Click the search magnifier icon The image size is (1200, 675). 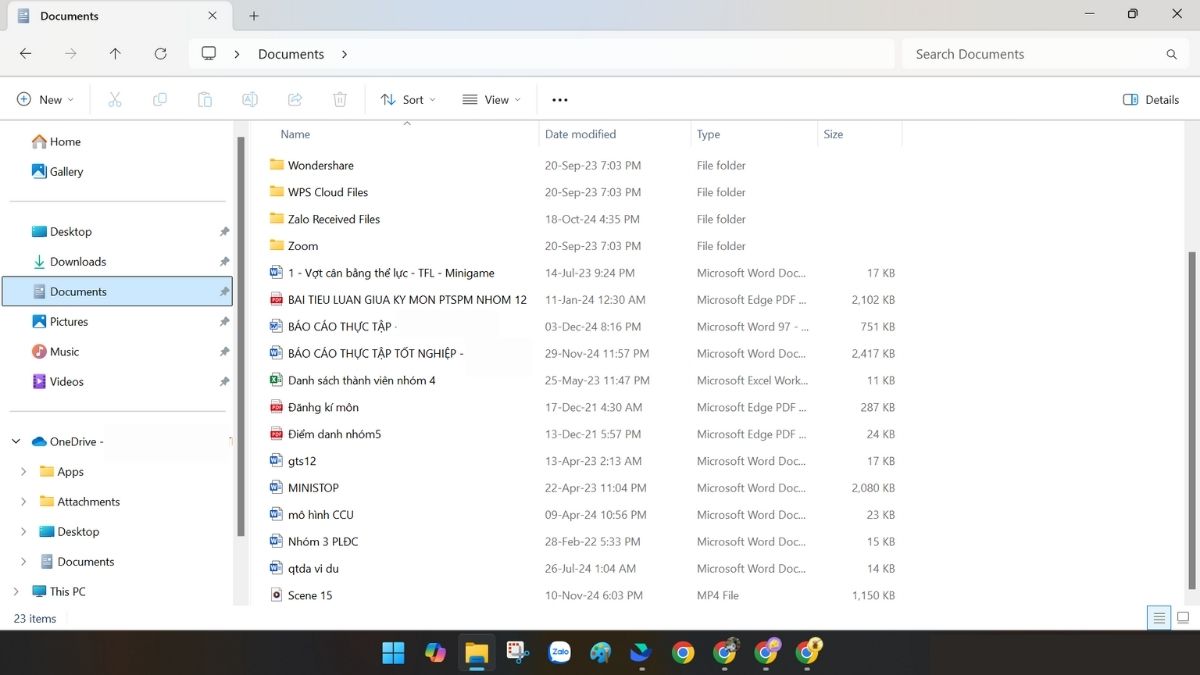1172,54
